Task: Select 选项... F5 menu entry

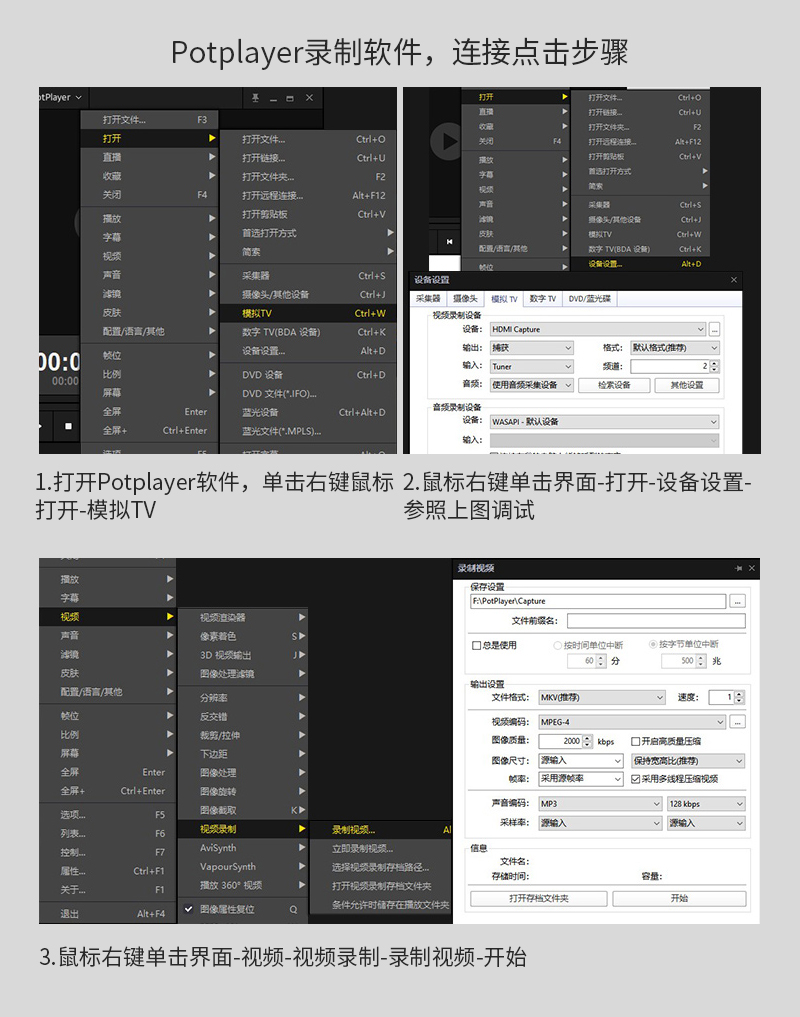Action: 108,815
